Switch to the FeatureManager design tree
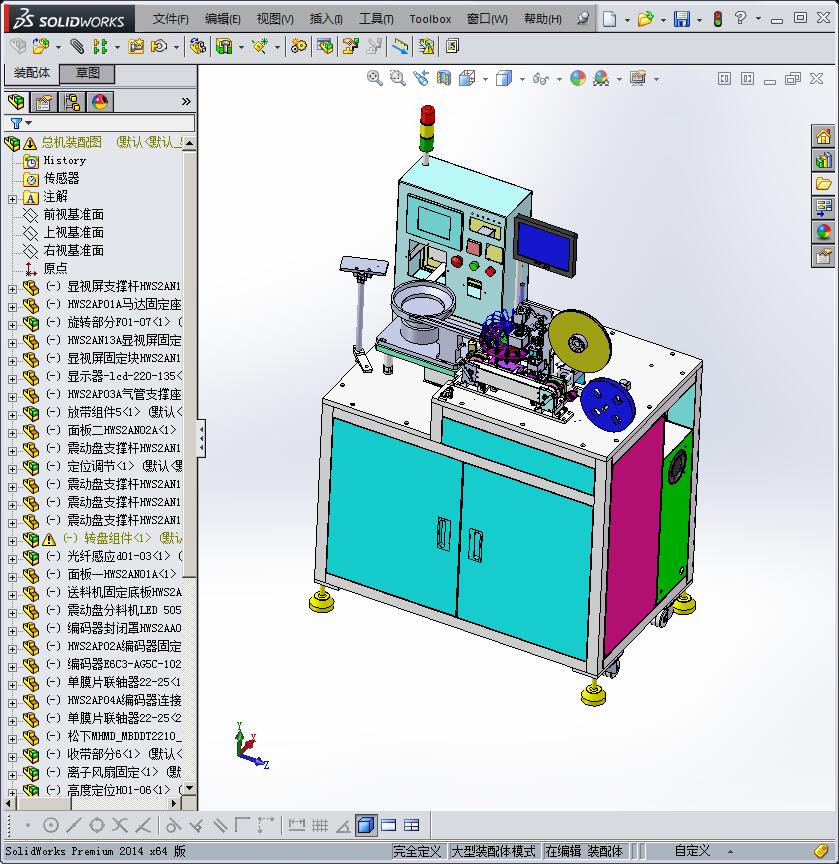This screenshot has height=864, width=839. pos(17,102)
